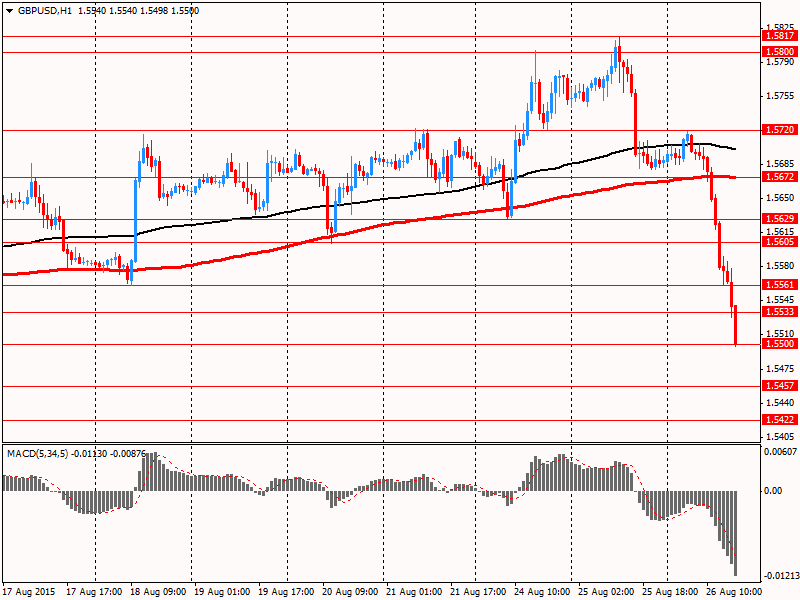Click the 1.5605 price level label
The height and width of the screenshot is (600, 800).
point(779,242)
